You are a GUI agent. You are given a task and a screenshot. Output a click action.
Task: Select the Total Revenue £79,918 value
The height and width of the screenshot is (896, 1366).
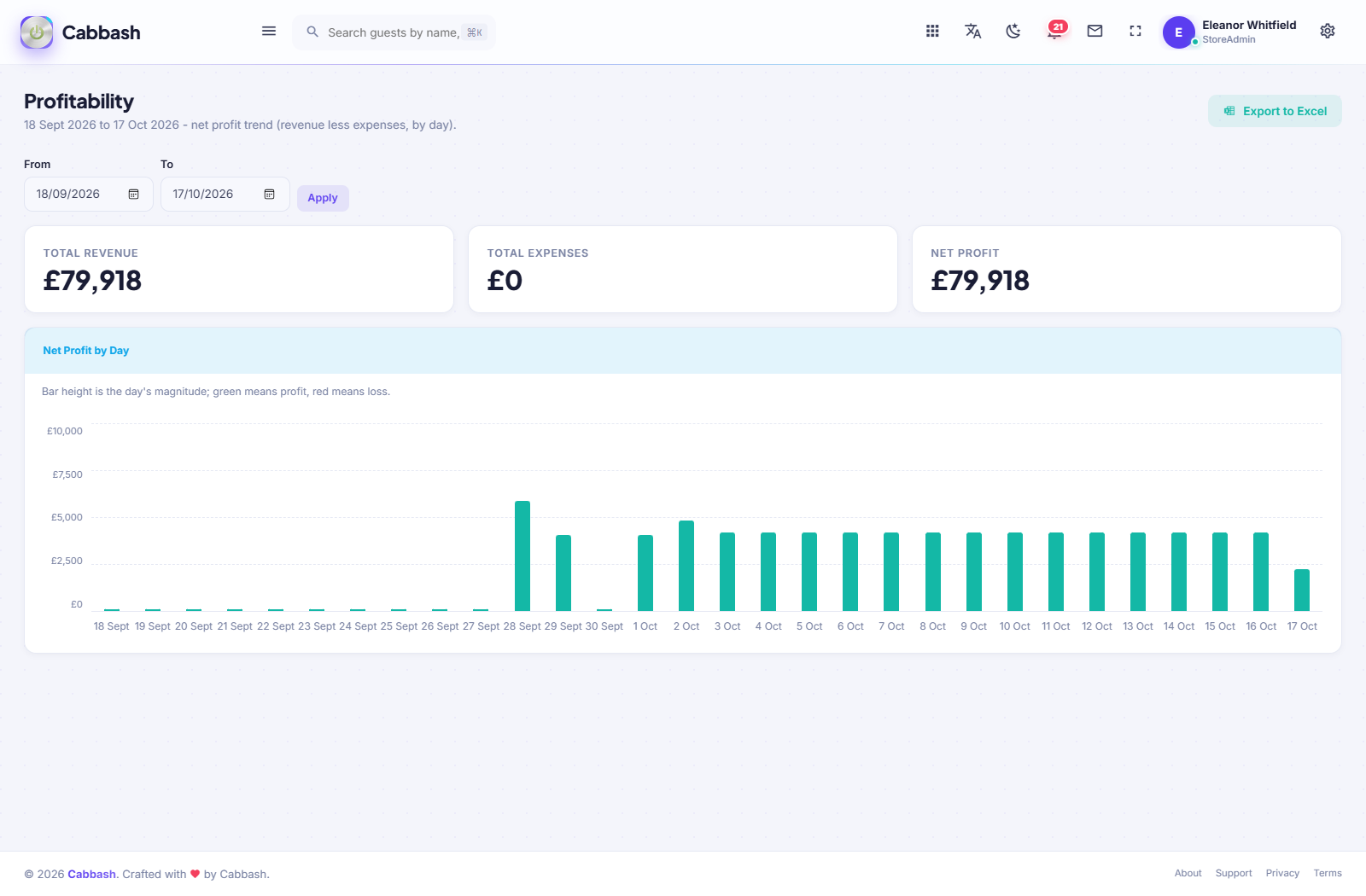[93, 281]
